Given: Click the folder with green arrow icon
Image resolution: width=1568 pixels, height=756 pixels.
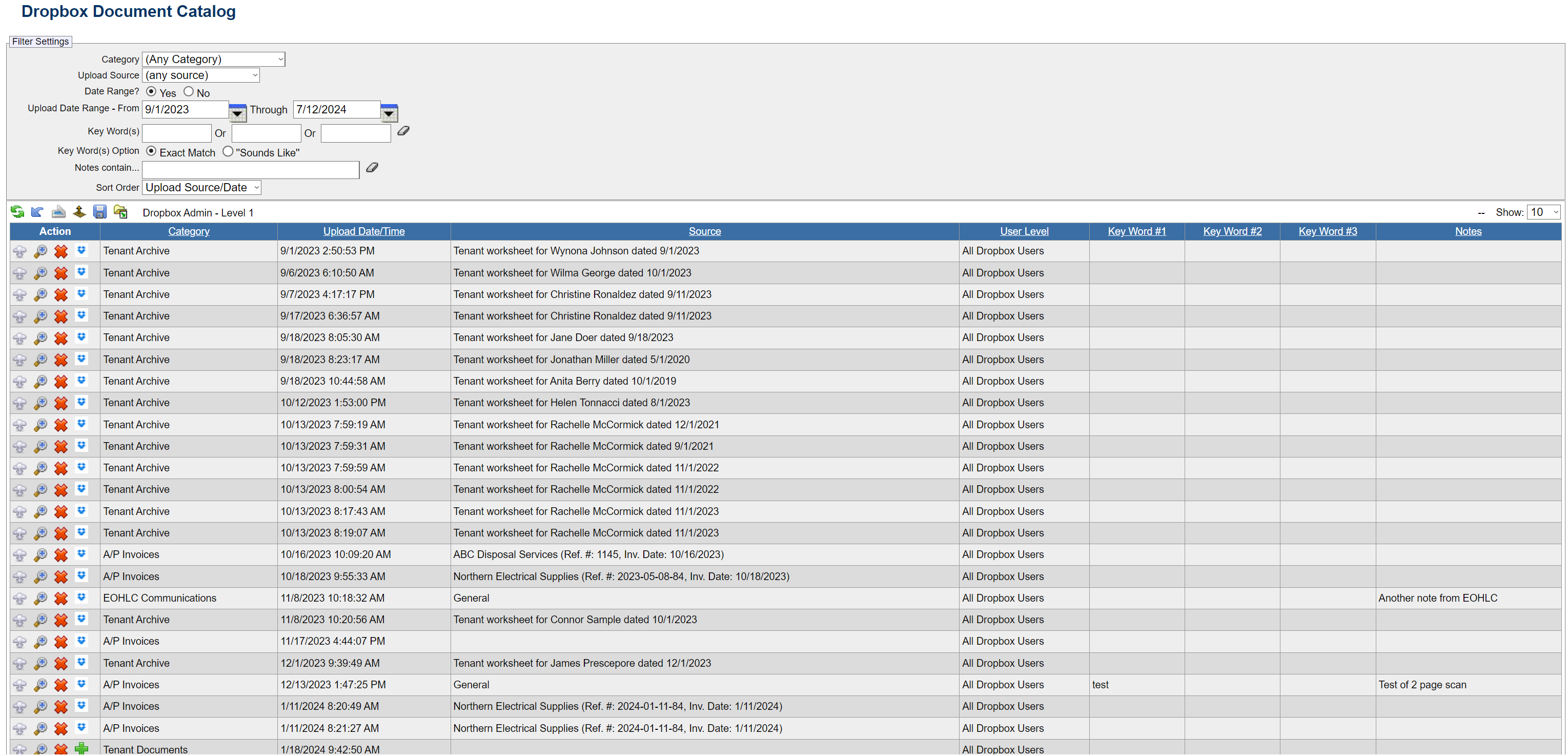Looking at the screenshot, I should (120, 211).
